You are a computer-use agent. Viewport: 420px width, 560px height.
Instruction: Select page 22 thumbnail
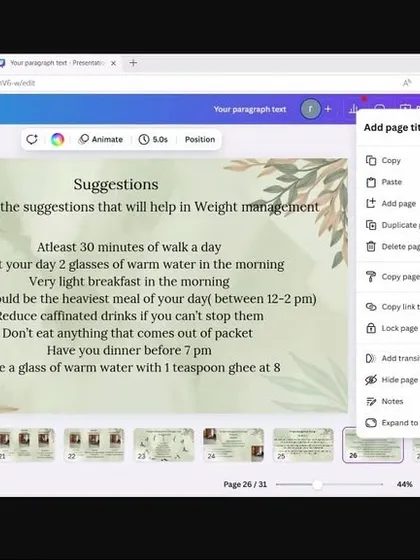[94, 445]
